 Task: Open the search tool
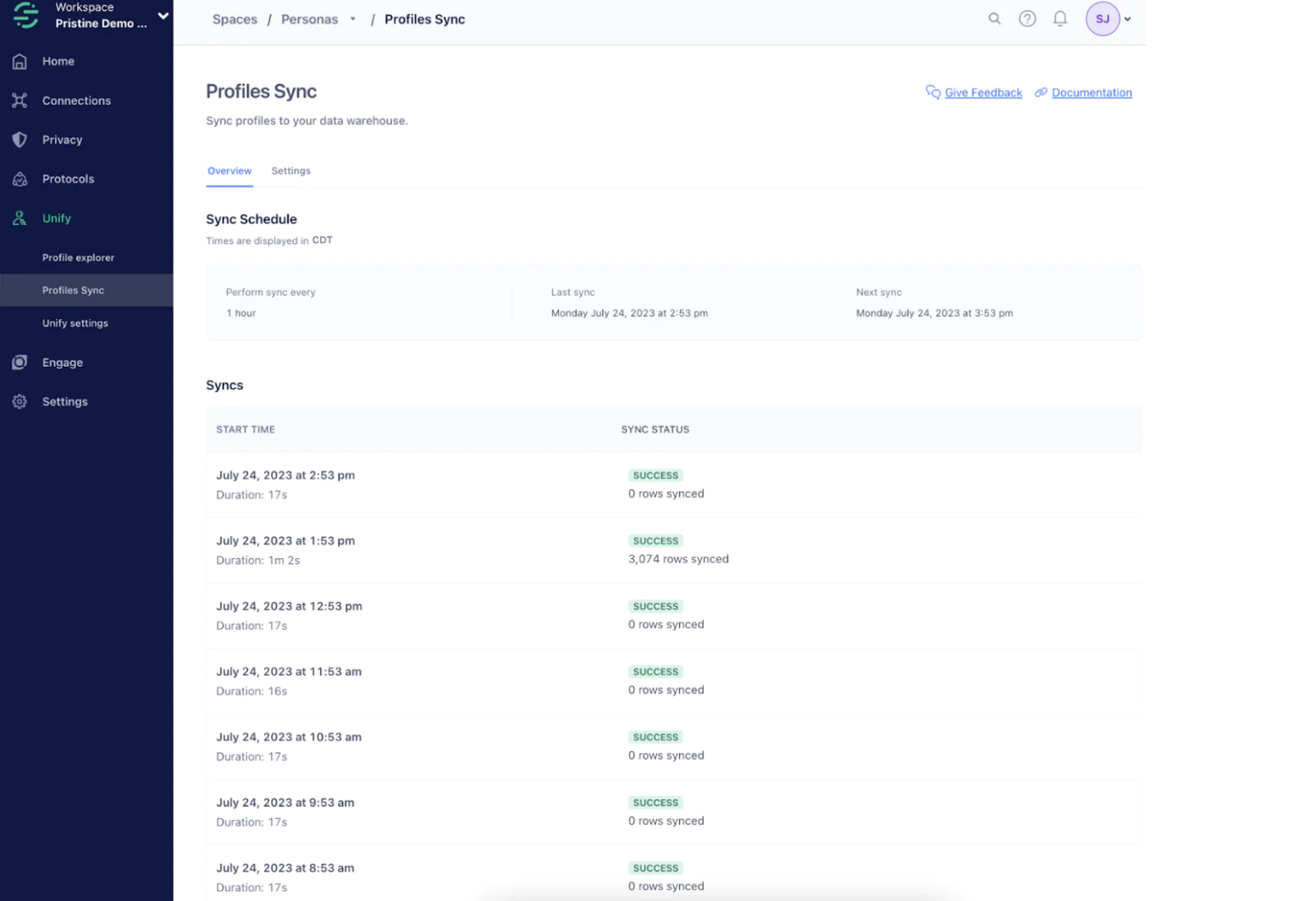point(994,18)
